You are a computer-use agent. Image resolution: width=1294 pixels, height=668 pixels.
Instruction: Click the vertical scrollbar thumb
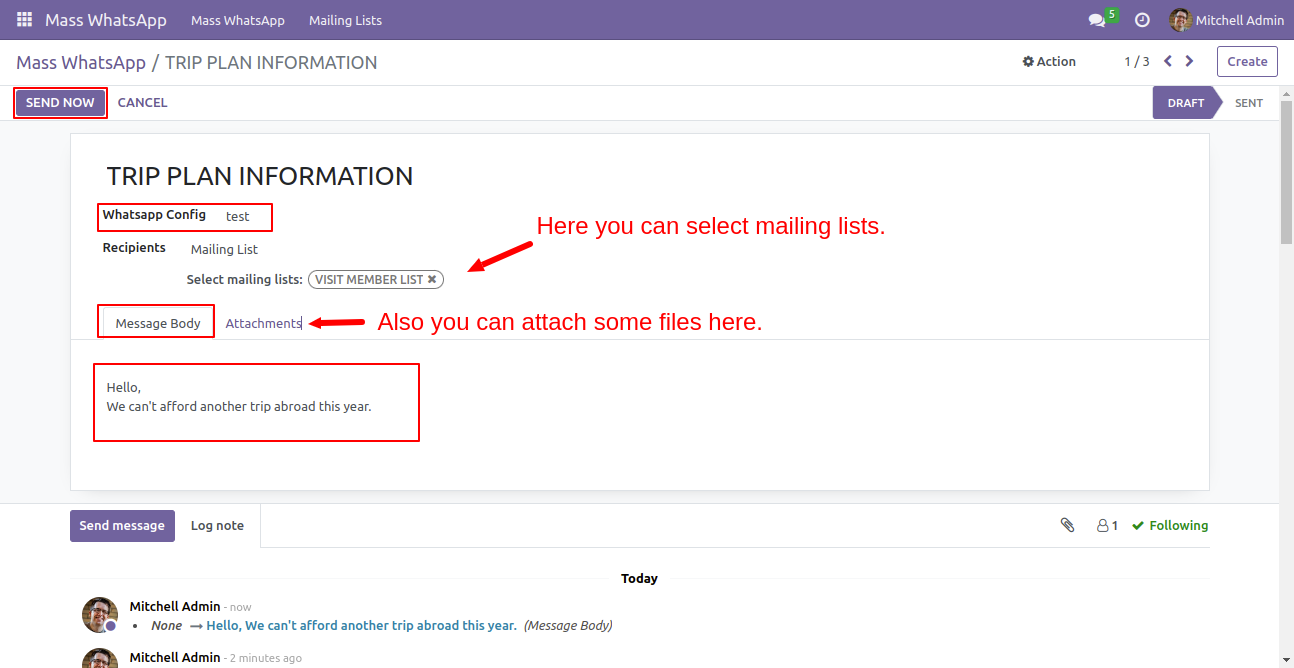(x=1286, y=172)
